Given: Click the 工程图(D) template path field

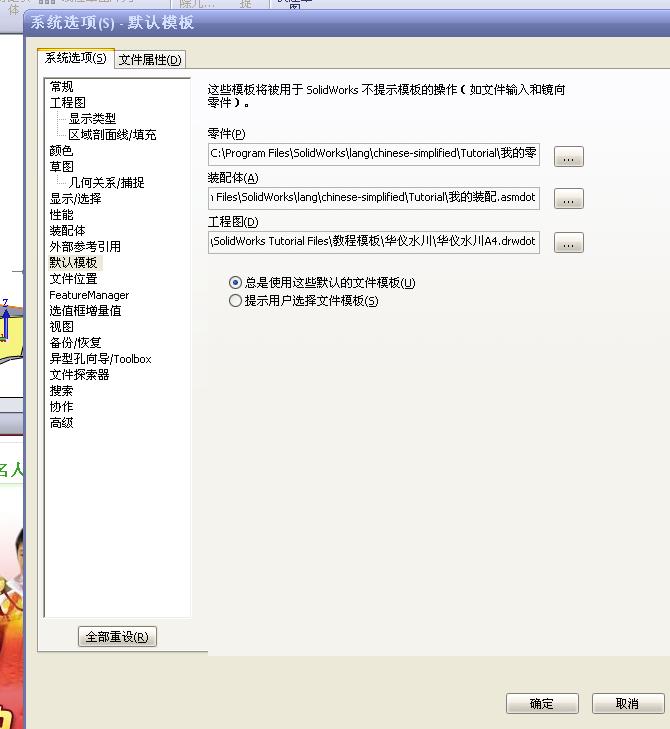Looking at the screenshot, I should pos(374,242).
